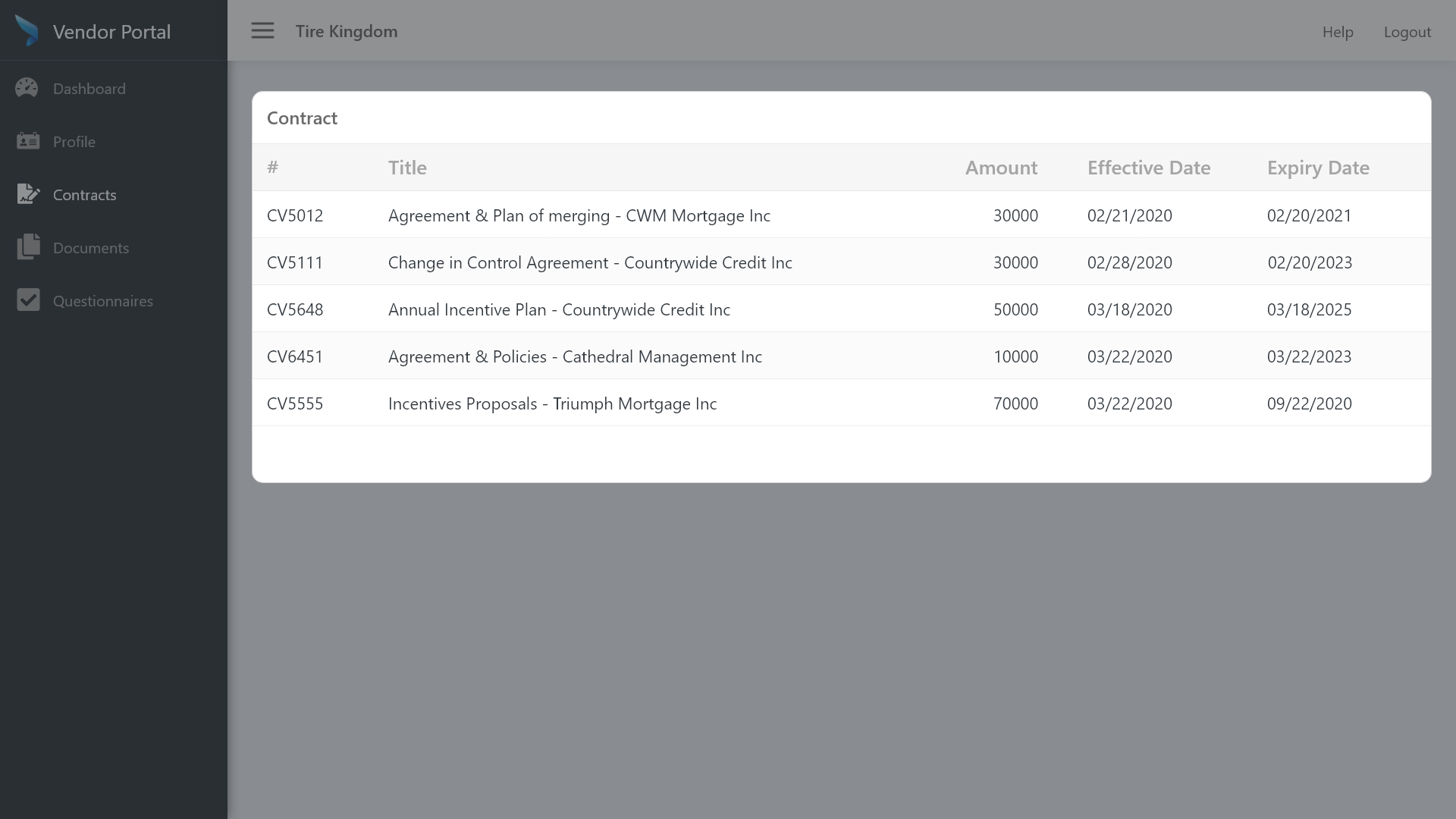The width and height of the screenshot is (1456, 819).
Task: Navigate to Dashboard from the sidebar
Action: click(89, 88)
